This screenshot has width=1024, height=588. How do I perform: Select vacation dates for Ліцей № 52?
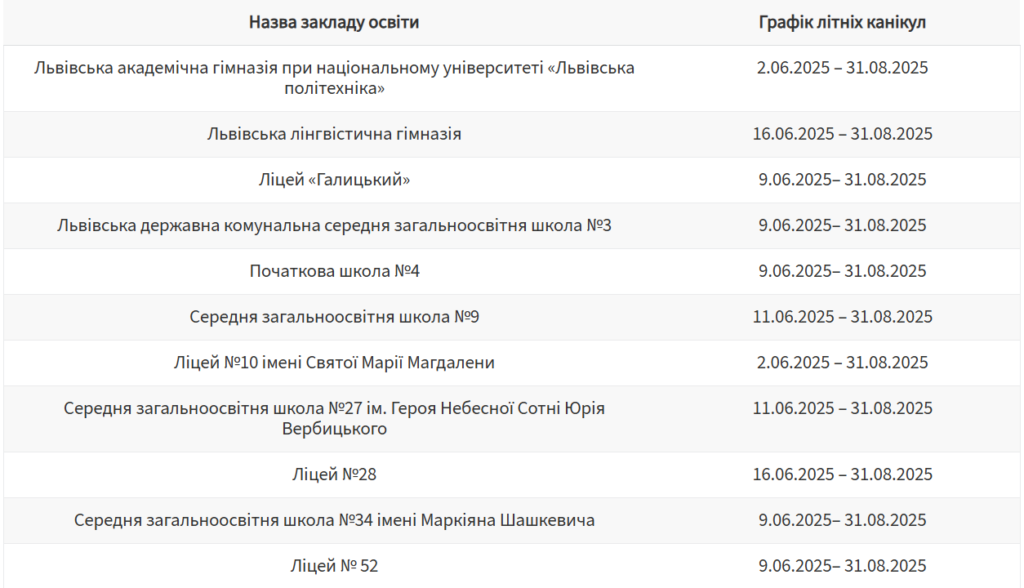coord(842,566)
